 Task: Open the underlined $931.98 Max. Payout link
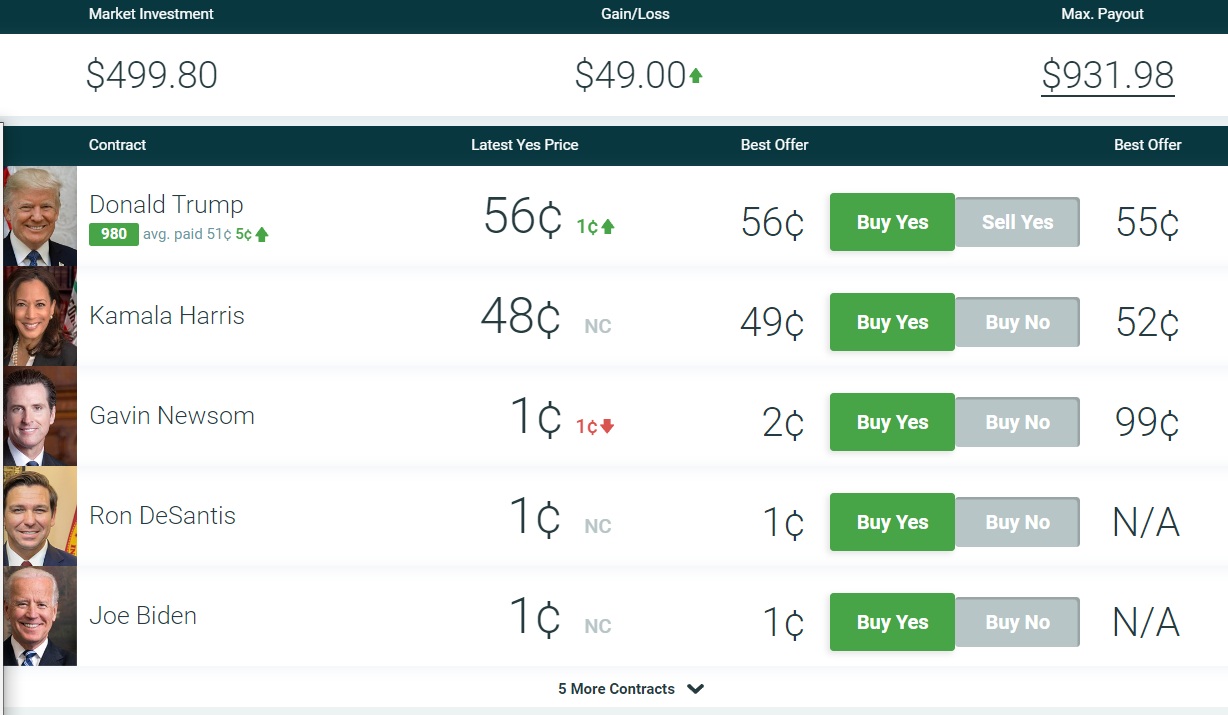point(1108,76)
